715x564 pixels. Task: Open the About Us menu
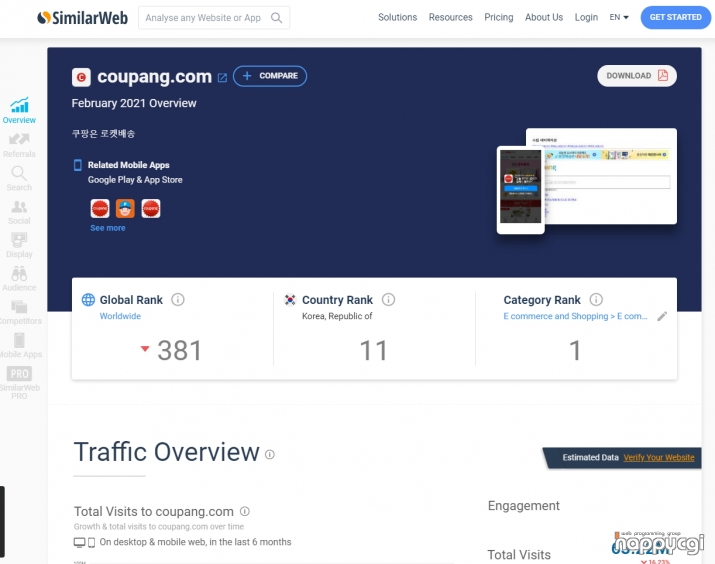pyautogui.click(x=544, y=17)
